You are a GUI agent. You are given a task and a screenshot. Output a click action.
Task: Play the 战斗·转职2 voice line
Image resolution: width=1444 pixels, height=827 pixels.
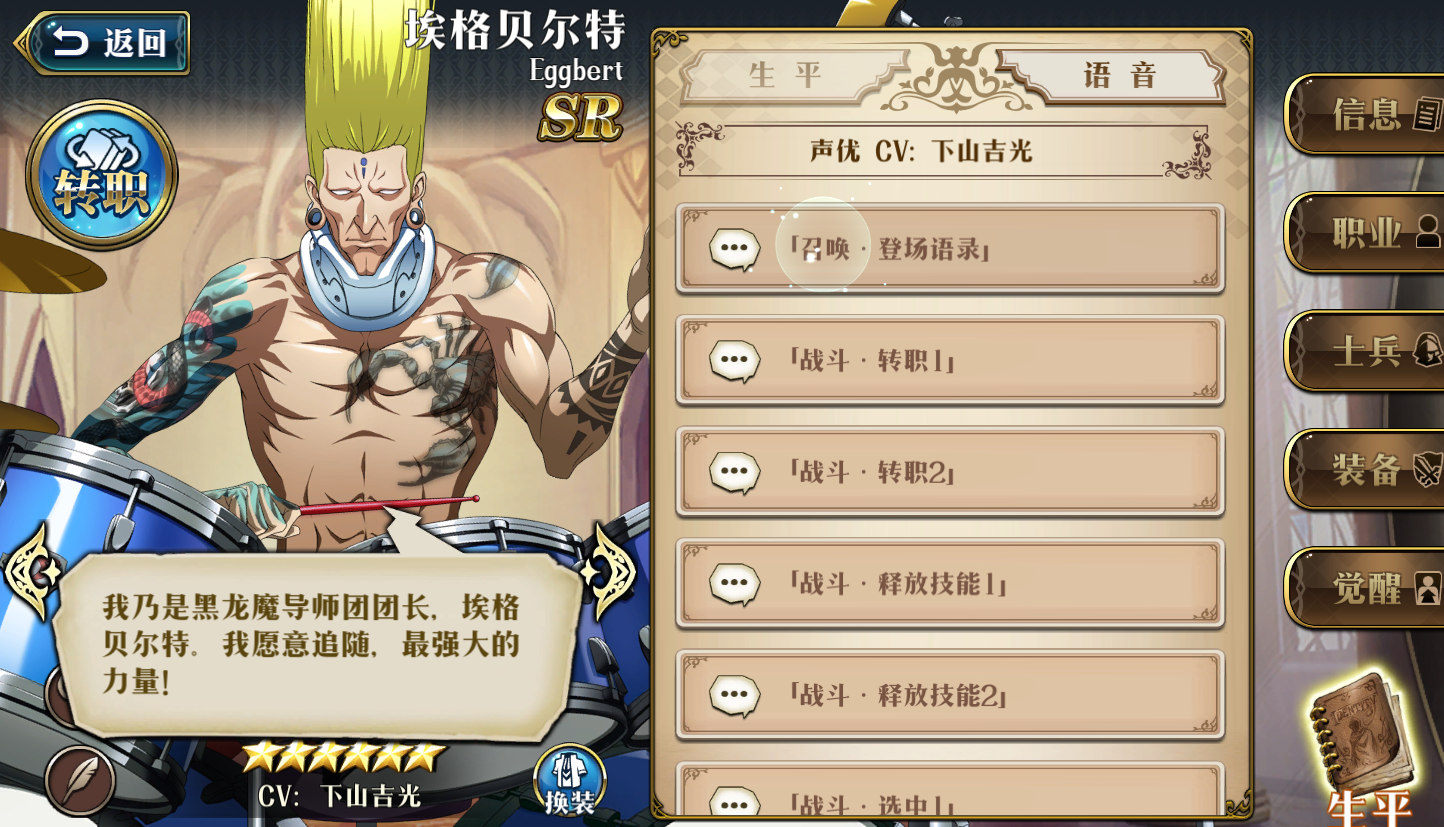[x=950, y=472]
